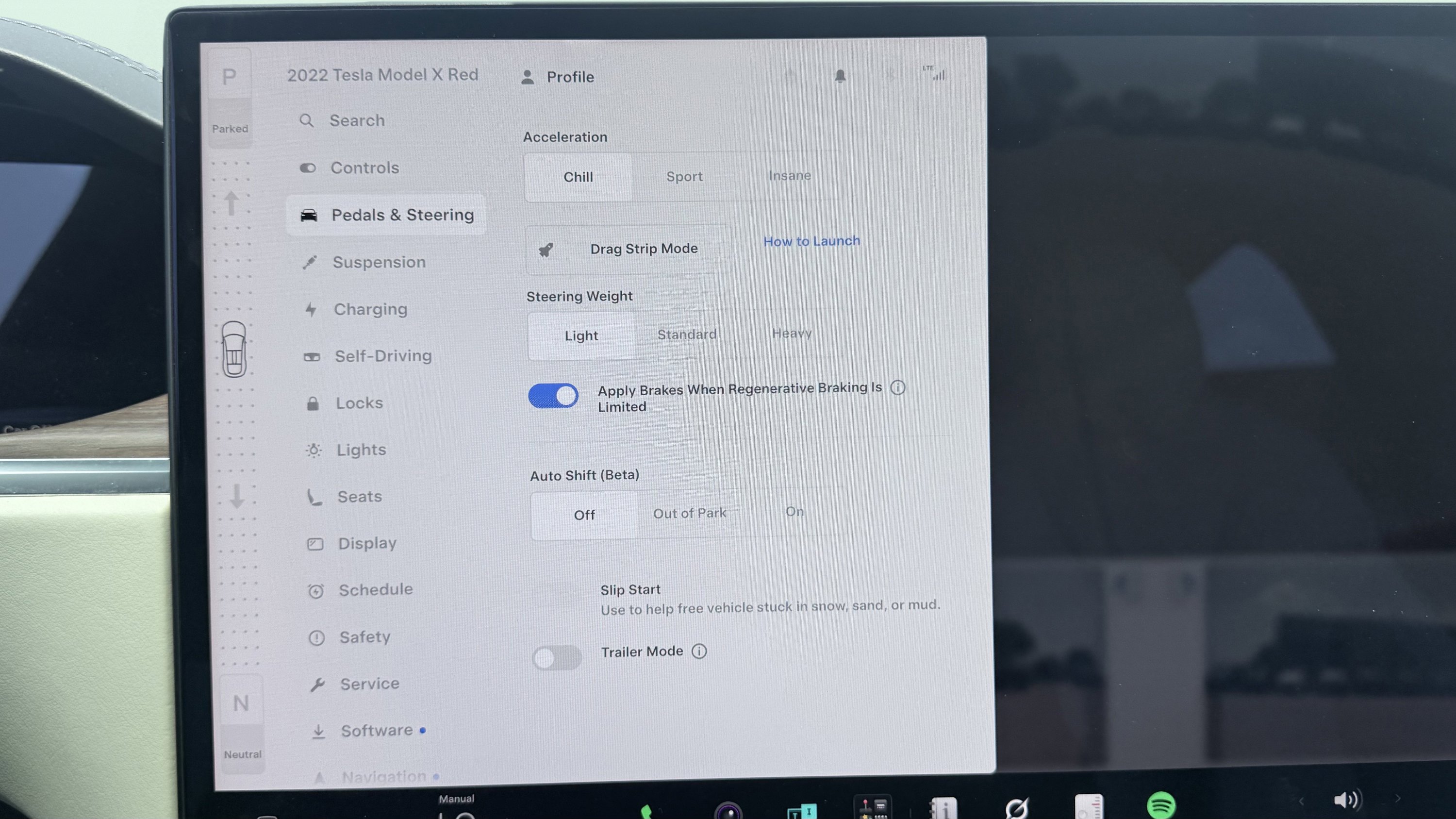The image size is (1456, 819).
Task: Open the white ruler-style dock app
Action: click(1089, 806)
